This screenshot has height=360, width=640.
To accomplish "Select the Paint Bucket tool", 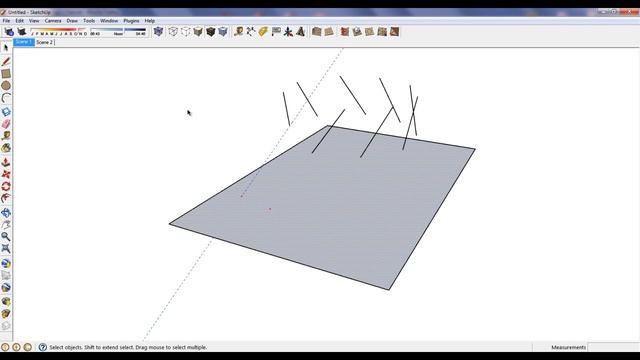I will (x=6, y=148).
